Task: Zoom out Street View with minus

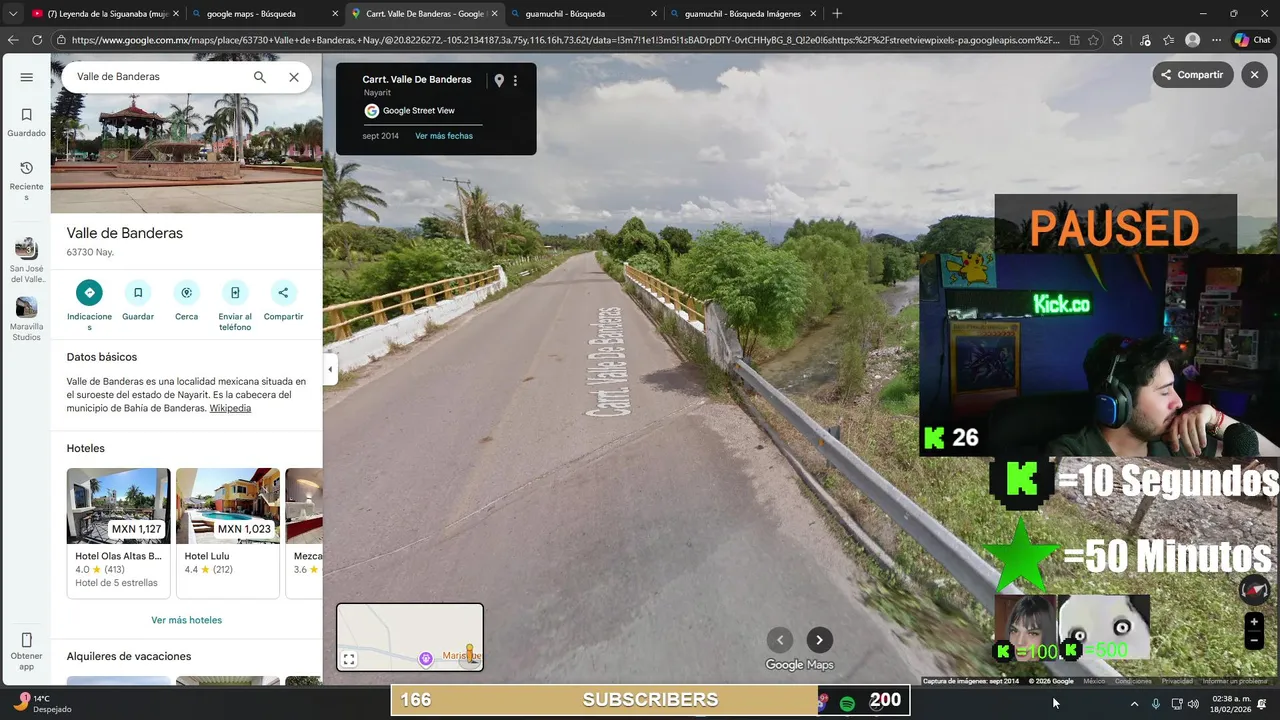Action: pos(1254,641)
